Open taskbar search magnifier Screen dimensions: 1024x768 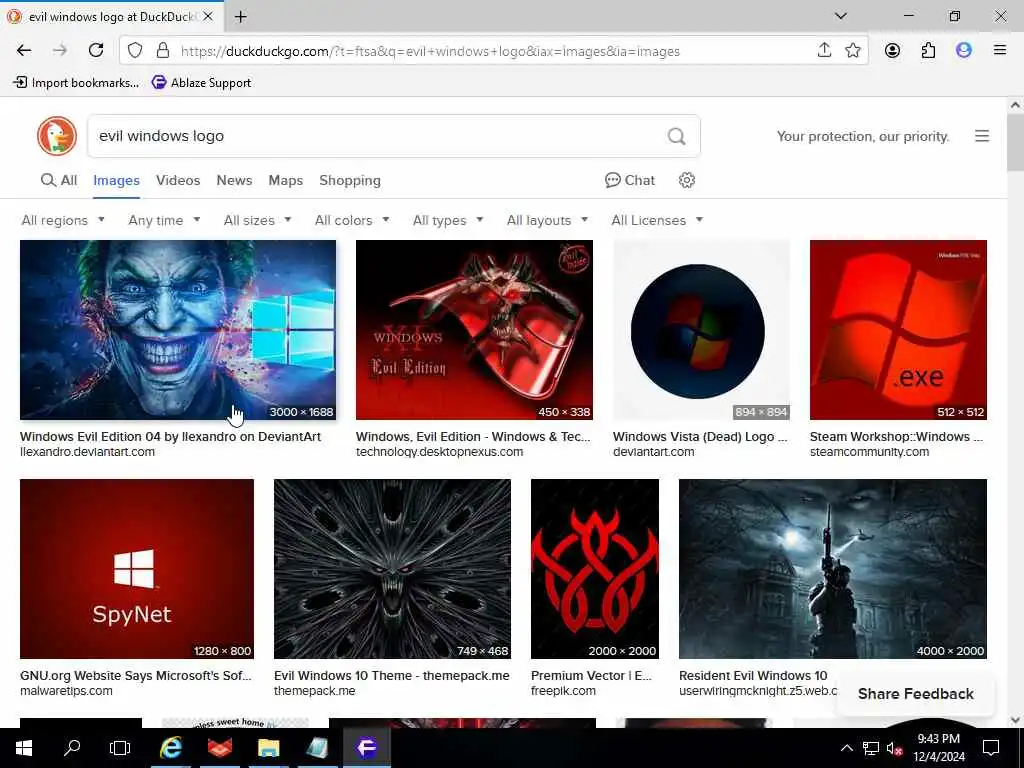point(72,748)
